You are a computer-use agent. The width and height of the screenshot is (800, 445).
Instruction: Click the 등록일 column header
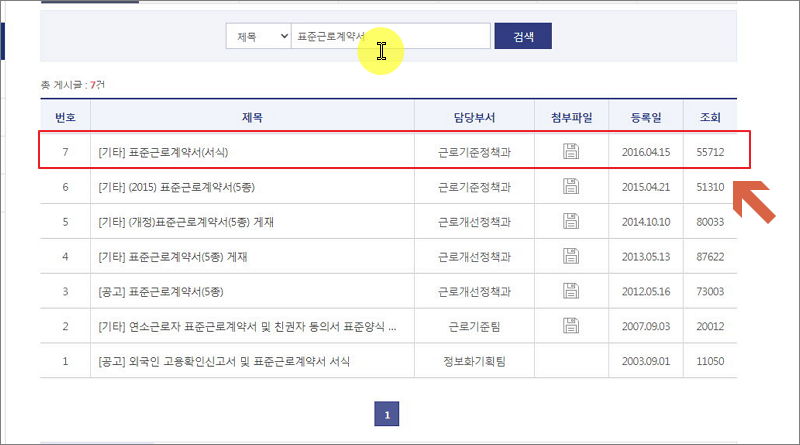point(646,117)
